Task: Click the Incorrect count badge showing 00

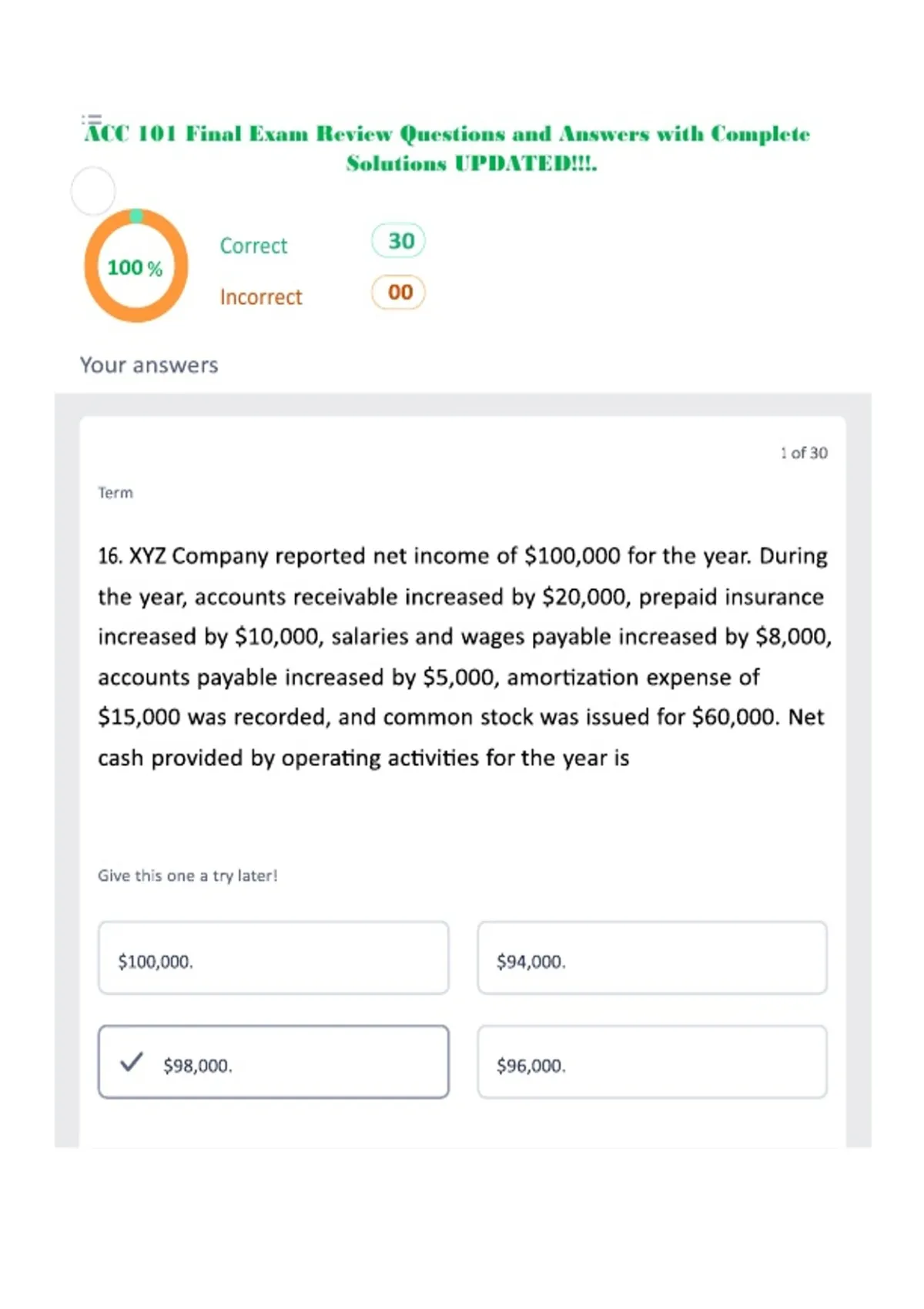Action: pyautogui.click(x=398, y=293)
